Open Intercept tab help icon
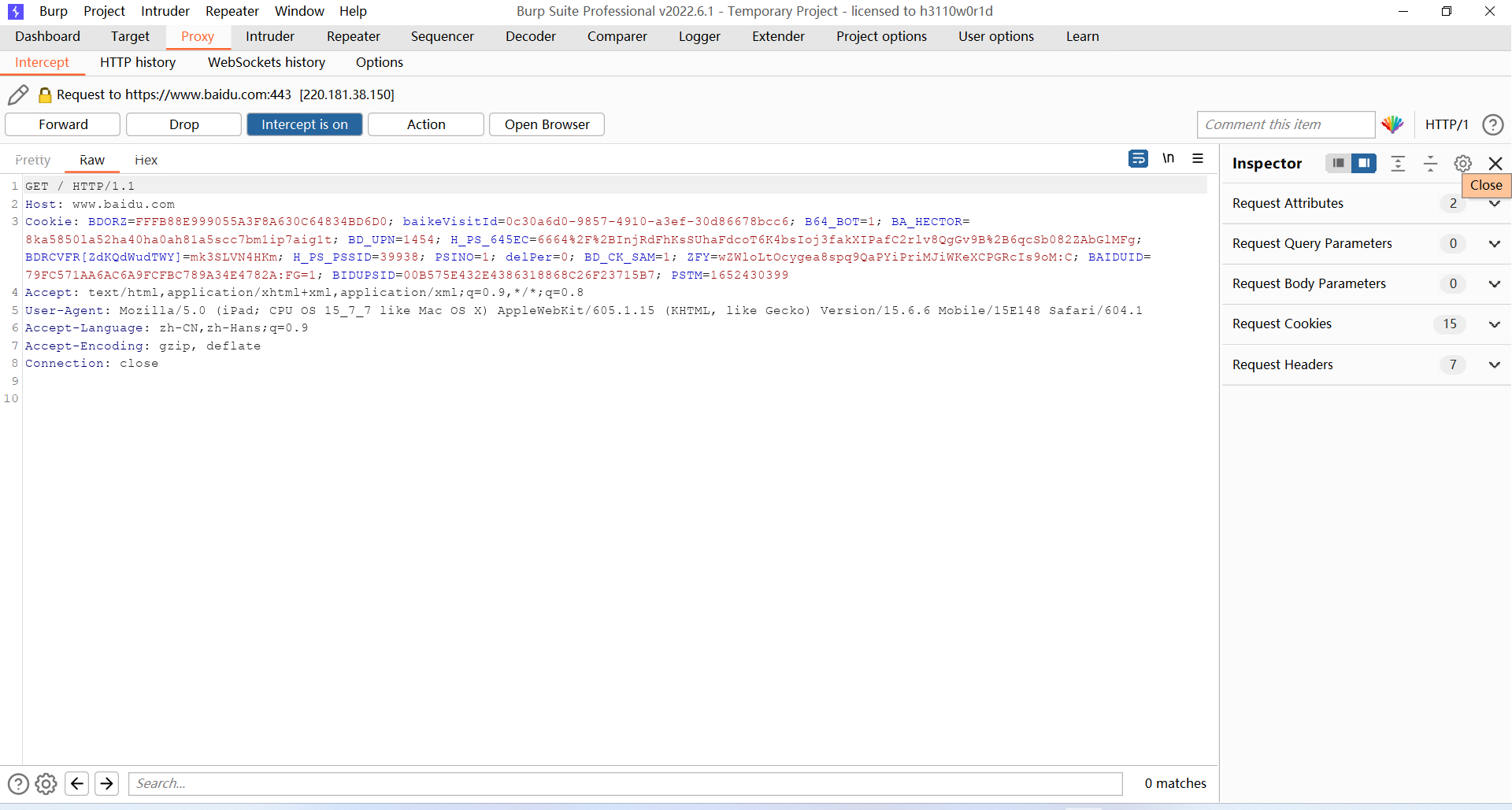This screenshot has width=1512, height=810. point(1492,124)
